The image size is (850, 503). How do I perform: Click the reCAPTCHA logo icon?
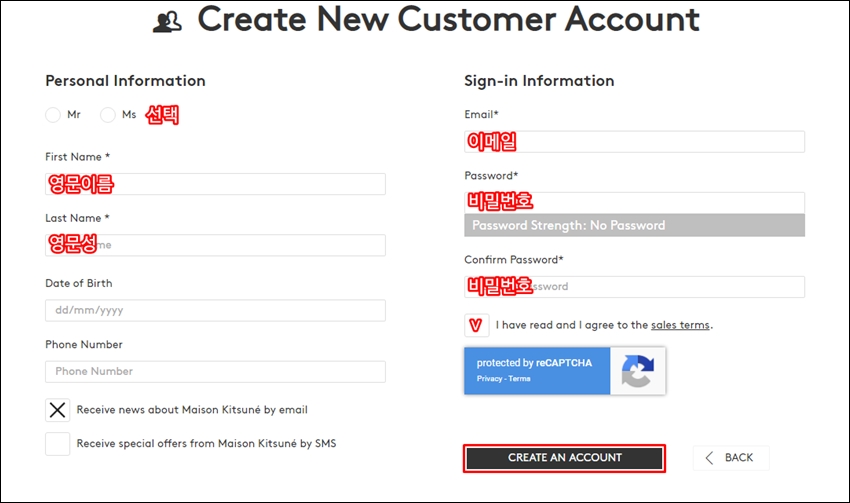[x=638, y=371]
